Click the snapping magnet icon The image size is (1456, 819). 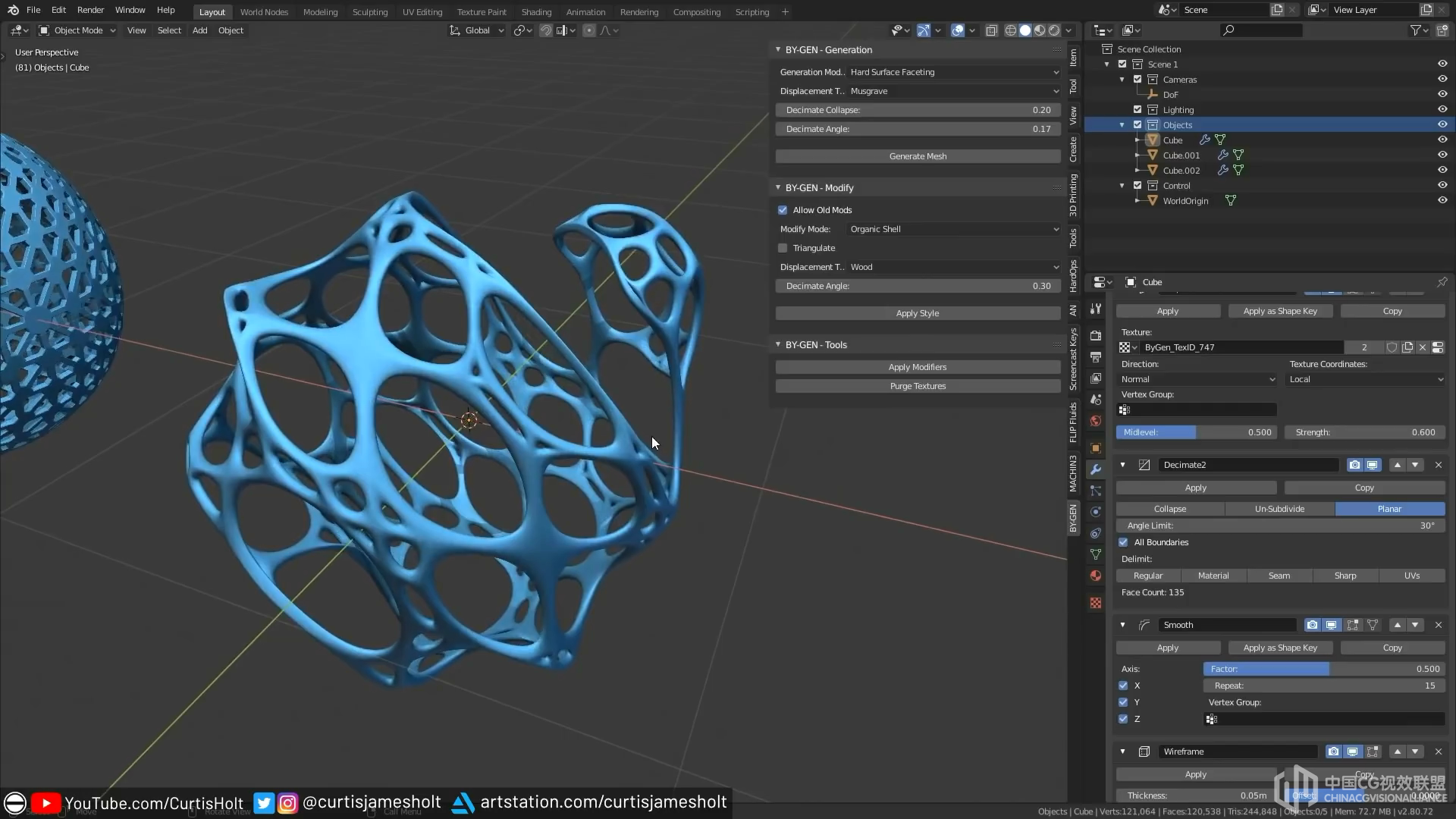(545, 30)
